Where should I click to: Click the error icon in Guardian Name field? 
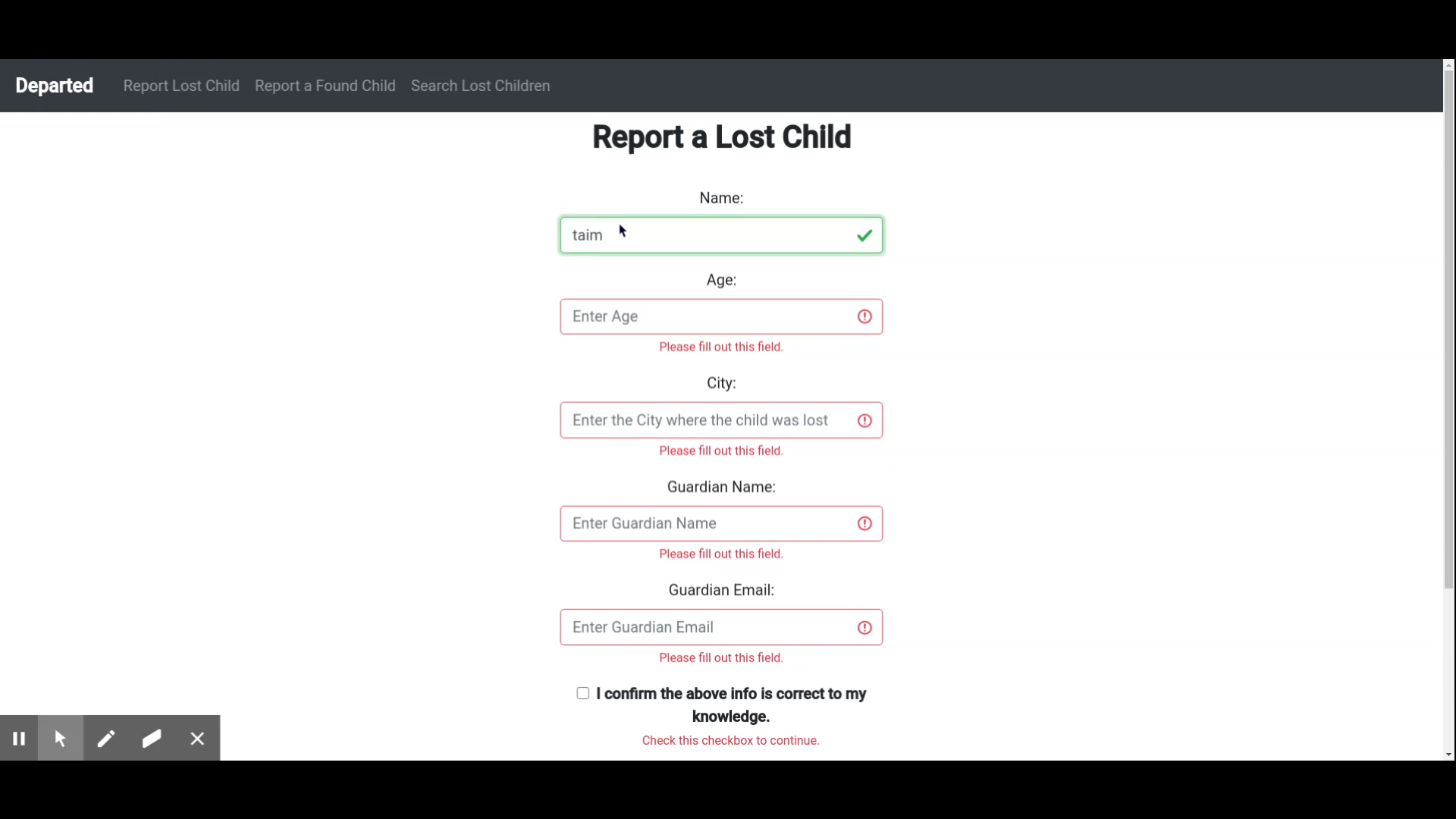coord(864,524)
